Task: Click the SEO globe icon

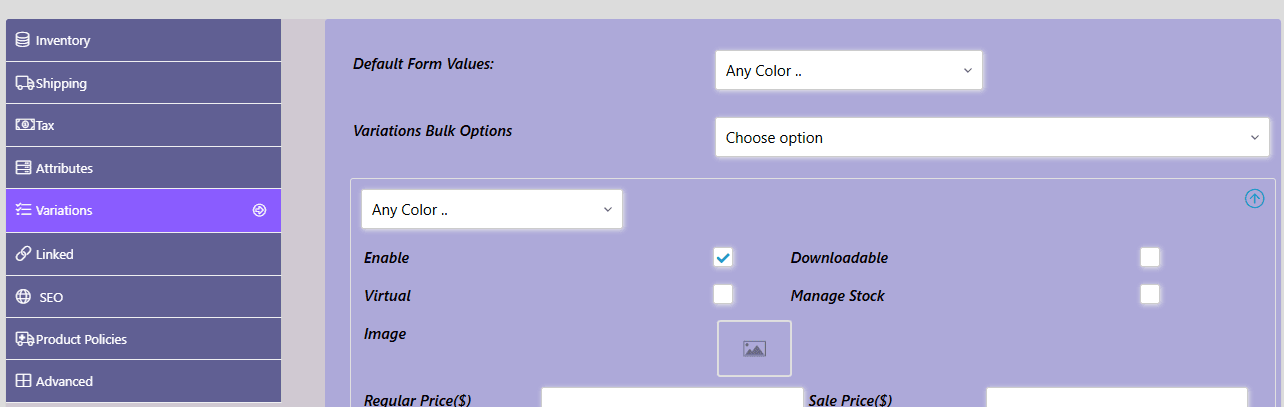Action: tap(22, 297)
